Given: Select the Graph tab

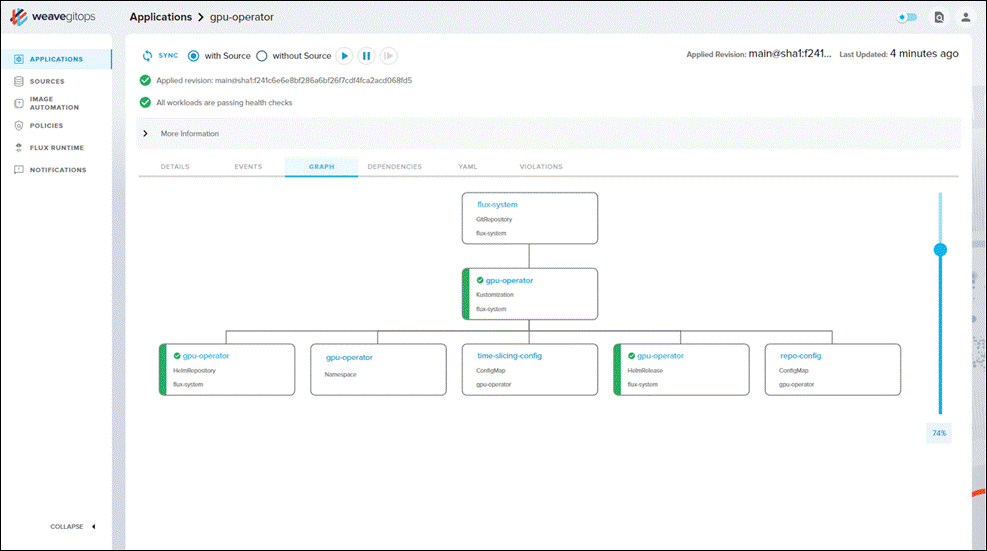Looking at the screenshot, I should tap(322, 167).
